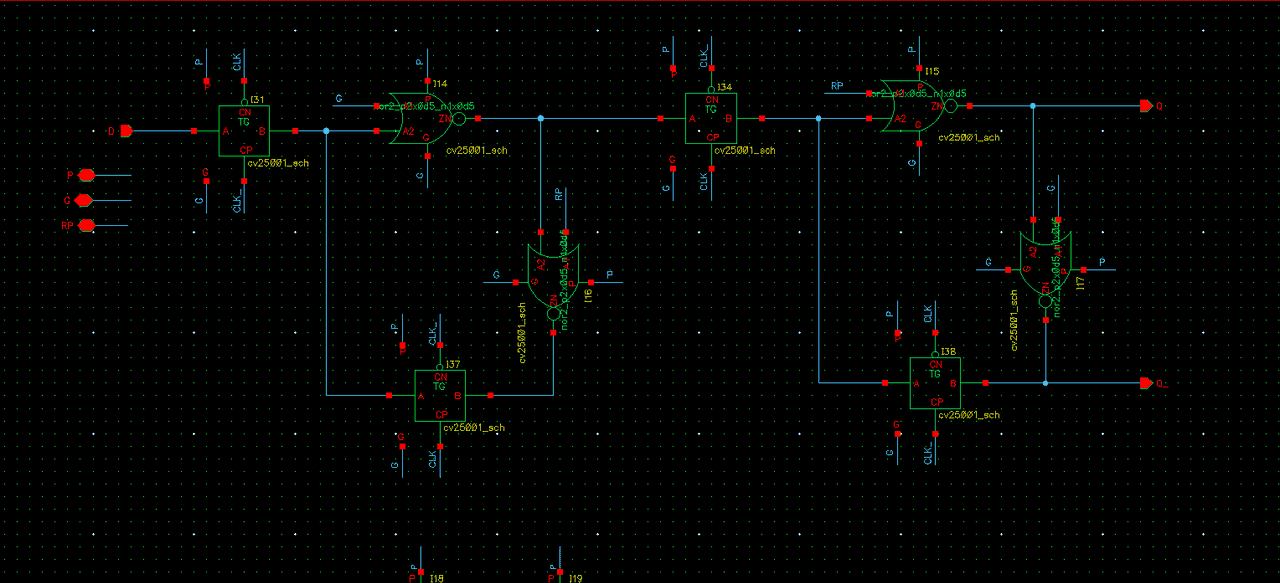Image resolution: width=1280 pixels, height=583 pixels.
Task: Select the cv25001_sch label under I37
Action: (x=474, y=428)
